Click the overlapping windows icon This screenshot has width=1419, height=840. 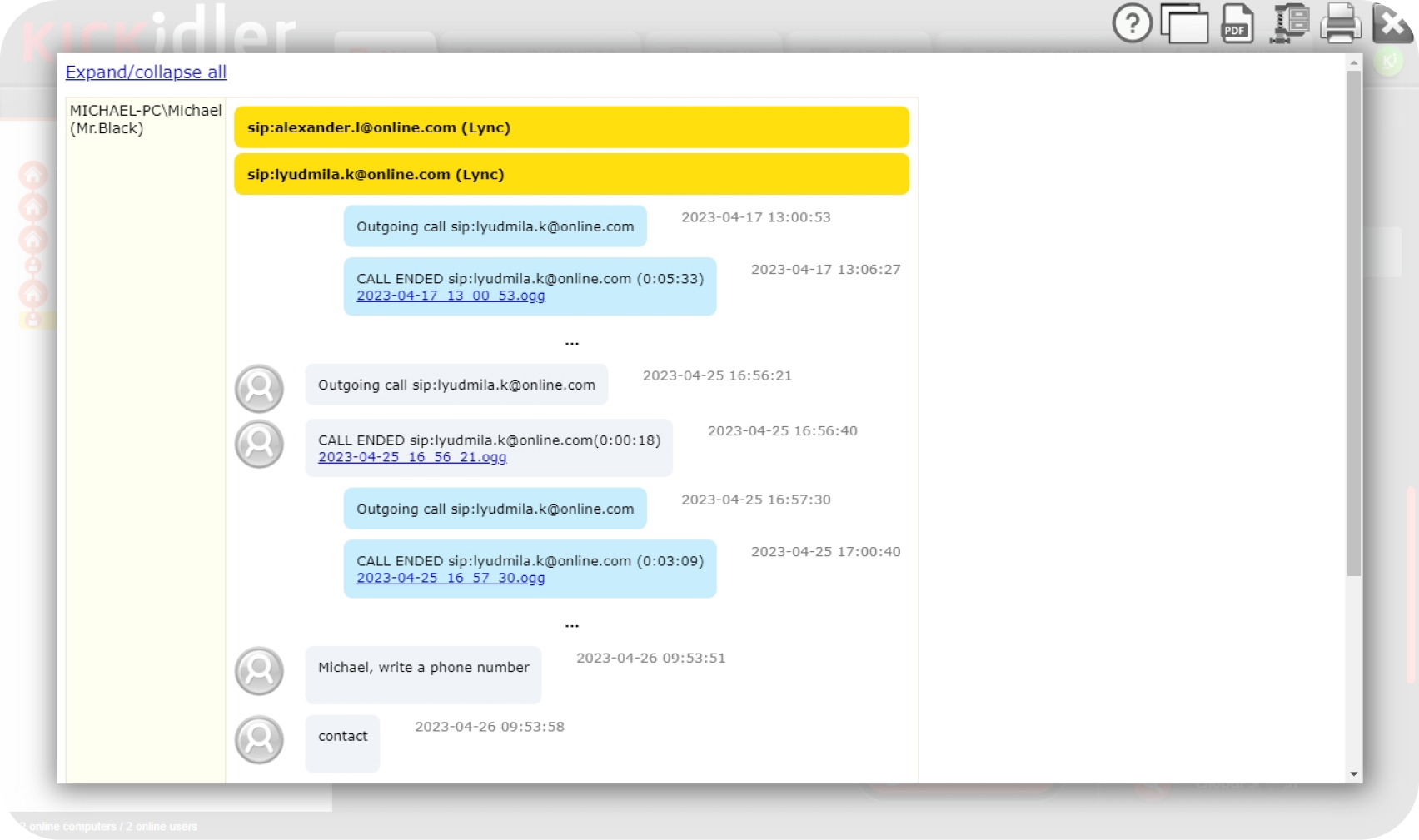(1184, 24)
